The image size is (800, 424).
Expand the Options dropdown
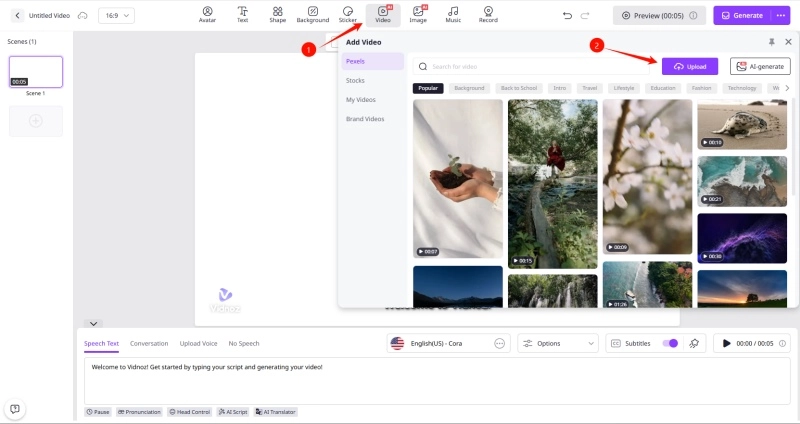click(x=558, y=343)
